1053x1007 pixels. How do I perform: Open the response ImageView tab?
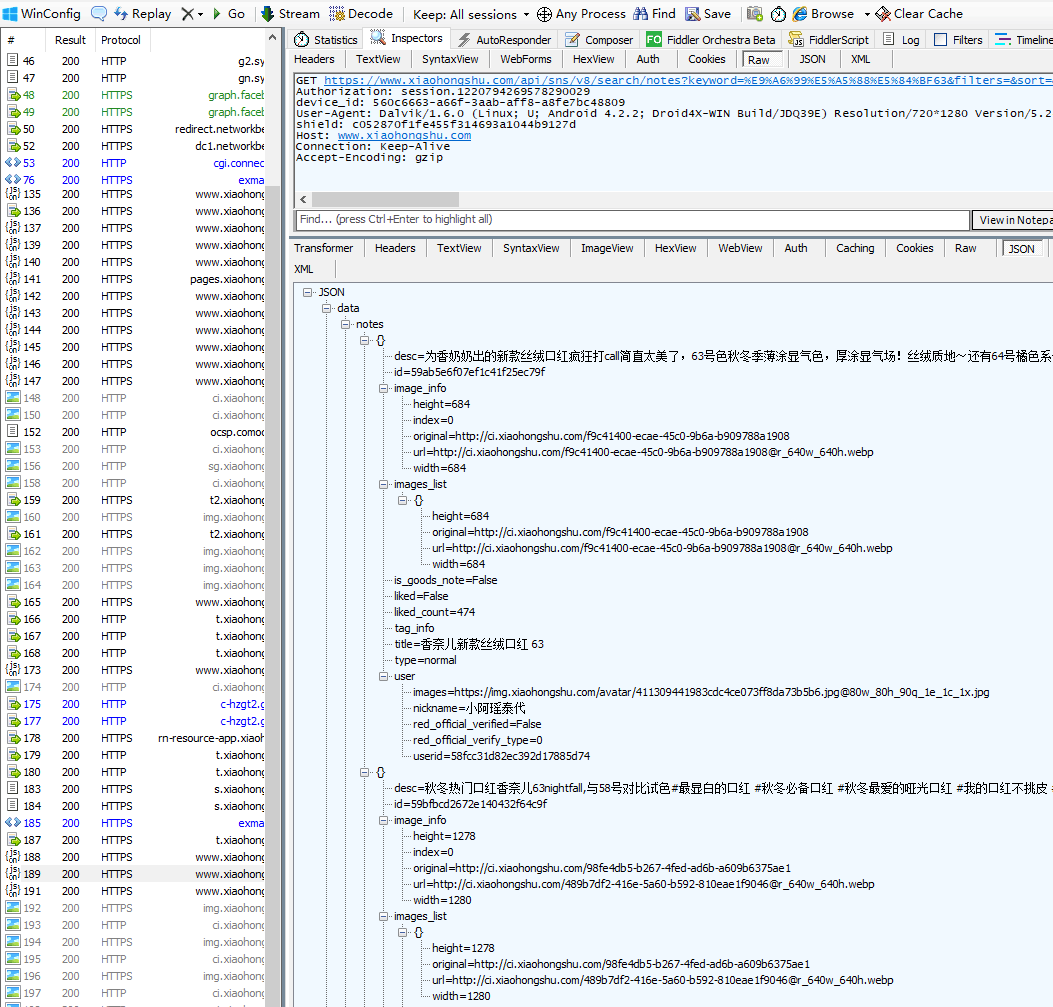coord(607,248)
